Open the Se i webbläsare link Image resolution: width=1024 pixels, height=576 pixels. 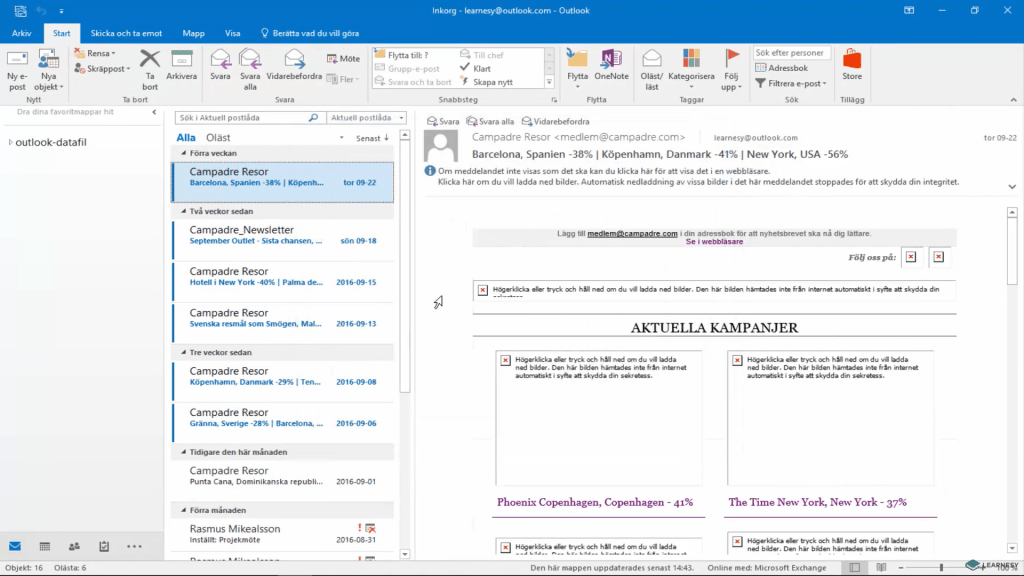714,242
